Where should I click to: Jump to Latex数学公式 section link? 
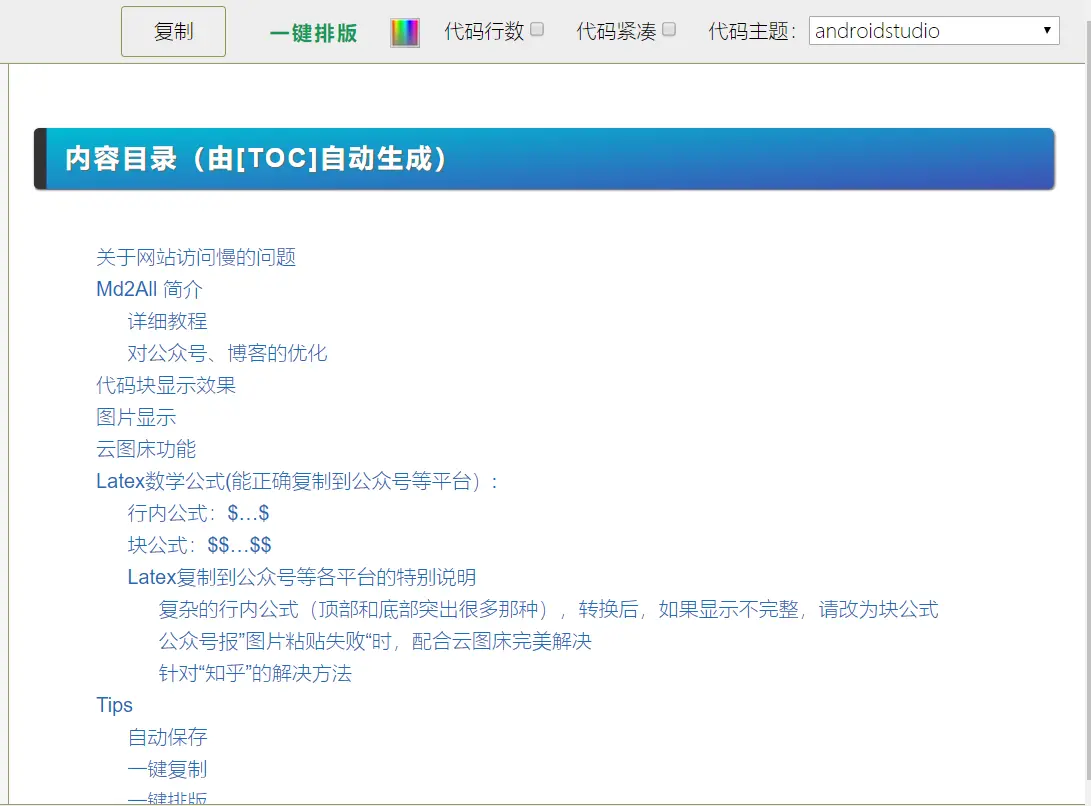298,481
